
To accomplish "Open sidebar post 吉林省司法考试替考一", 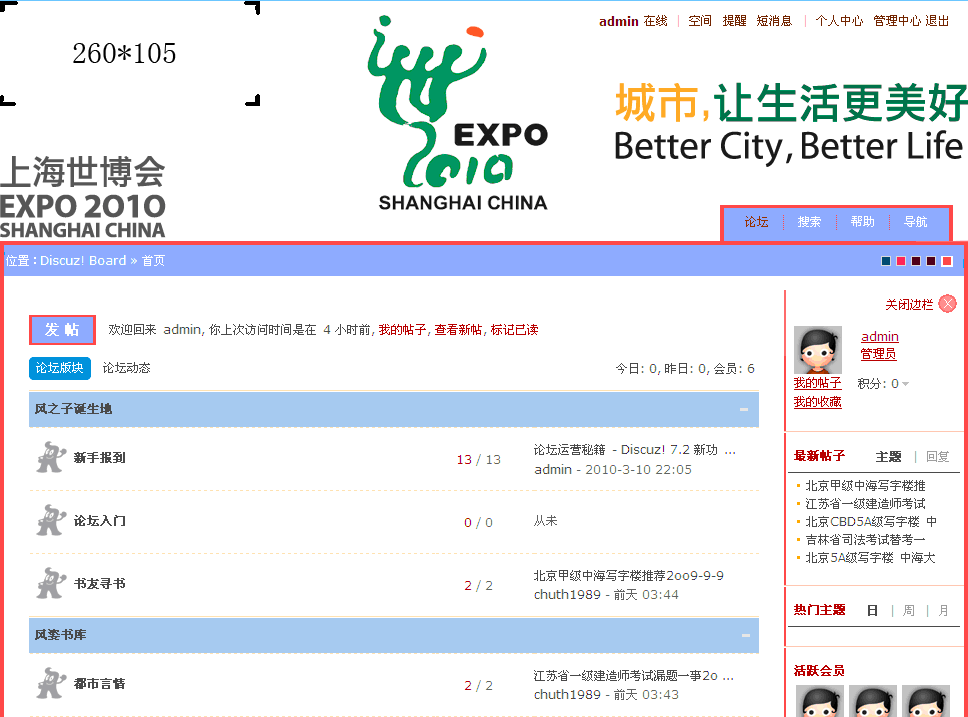I will coord(865,540).
